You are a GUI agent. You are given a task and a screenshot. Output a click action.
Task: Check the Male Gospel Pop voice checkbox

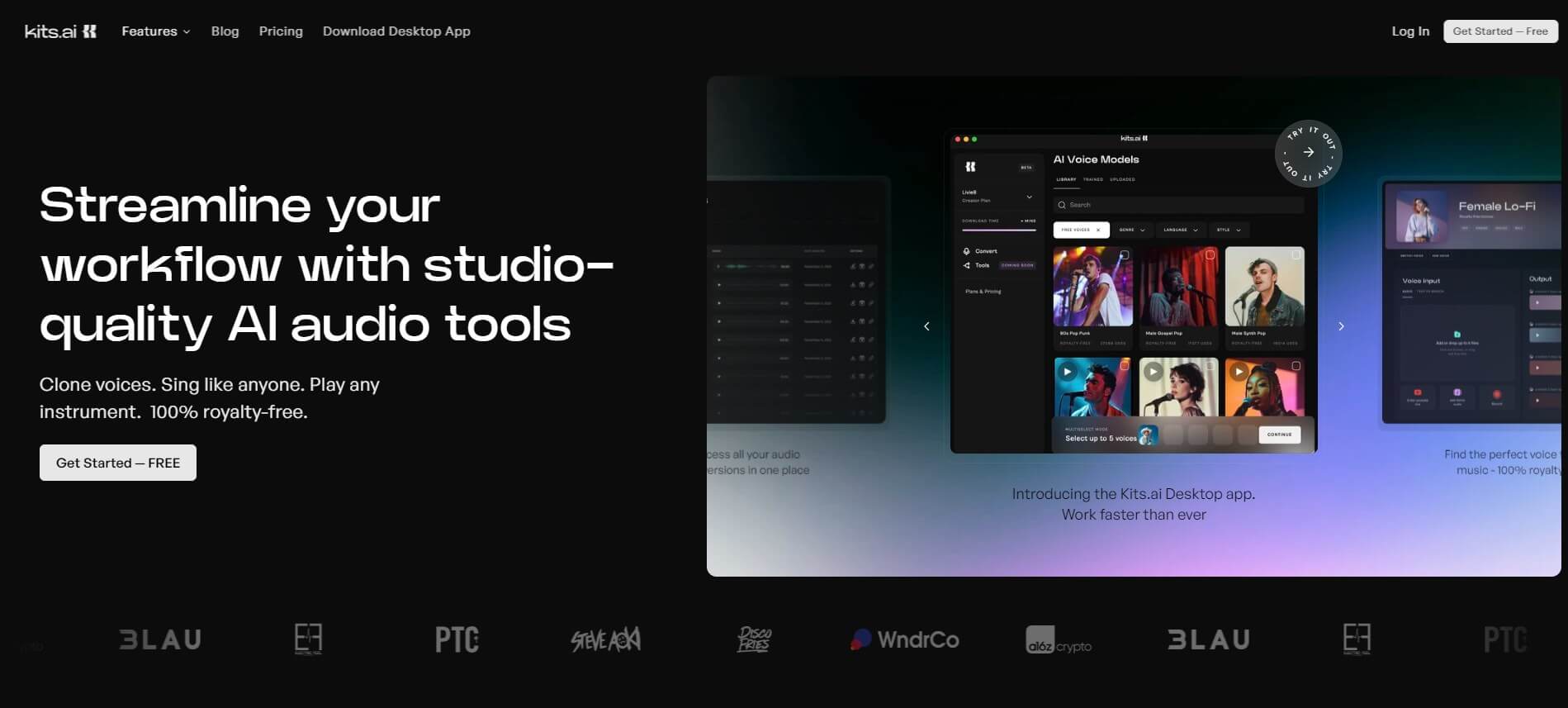pos(1210,255)
